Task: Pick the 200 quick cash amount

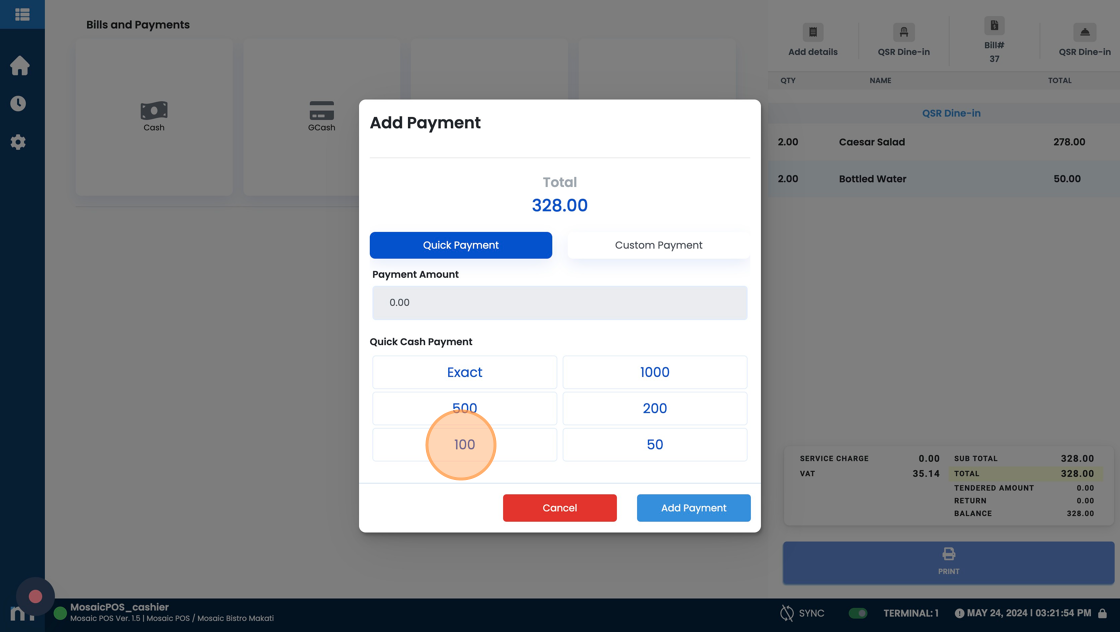Action: point(654,408)
